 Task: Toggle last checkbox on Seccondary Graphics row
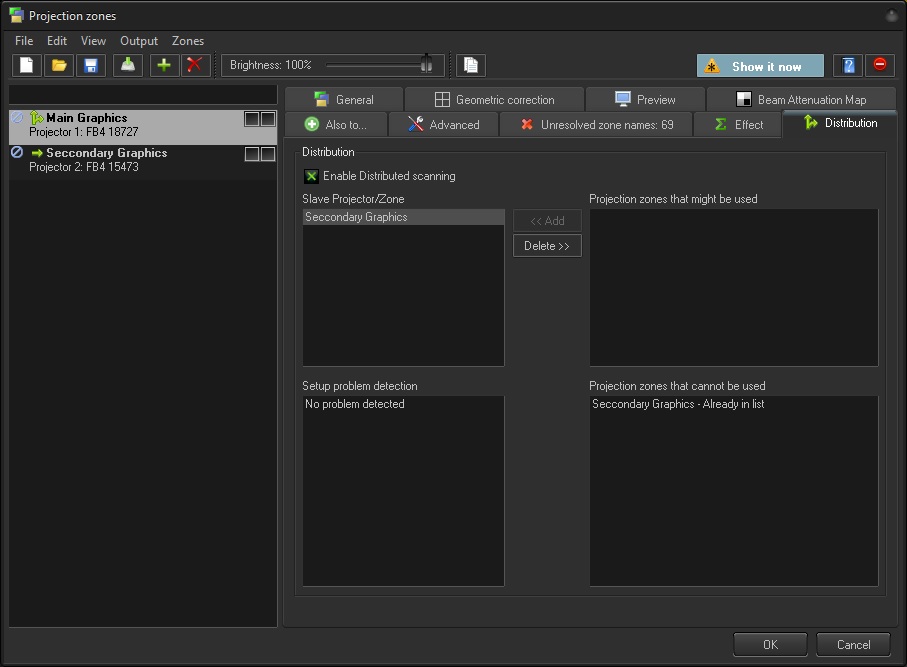pyautogui.click(x=268, y=154)
